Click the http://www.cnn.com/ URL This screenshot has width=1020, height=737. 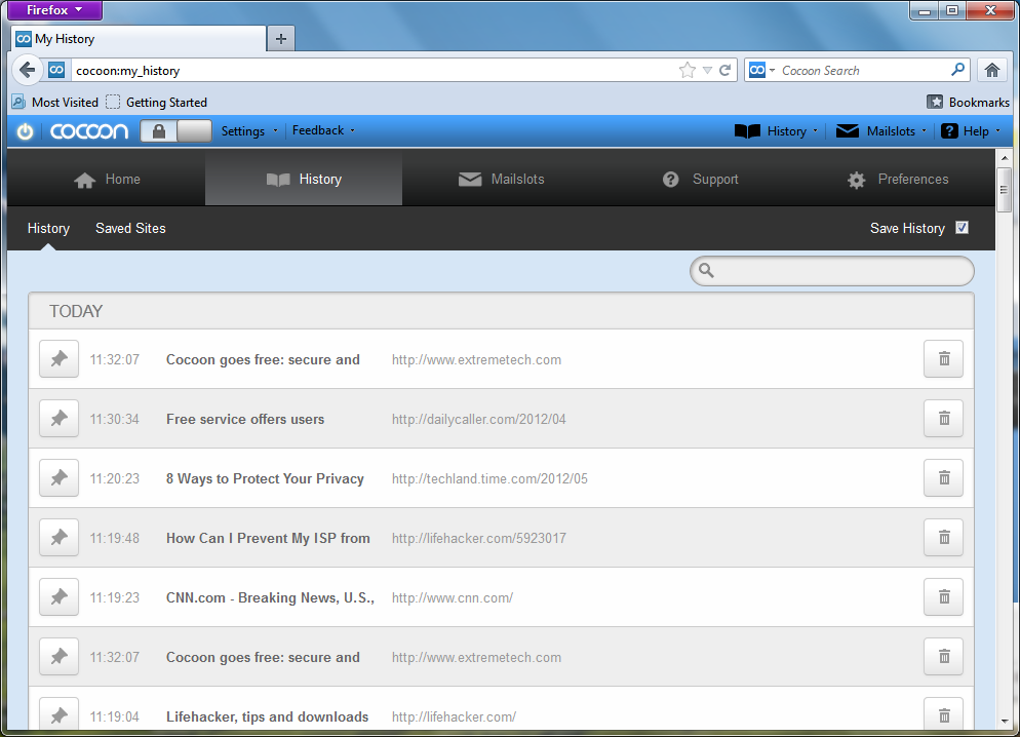pos(452,598)
